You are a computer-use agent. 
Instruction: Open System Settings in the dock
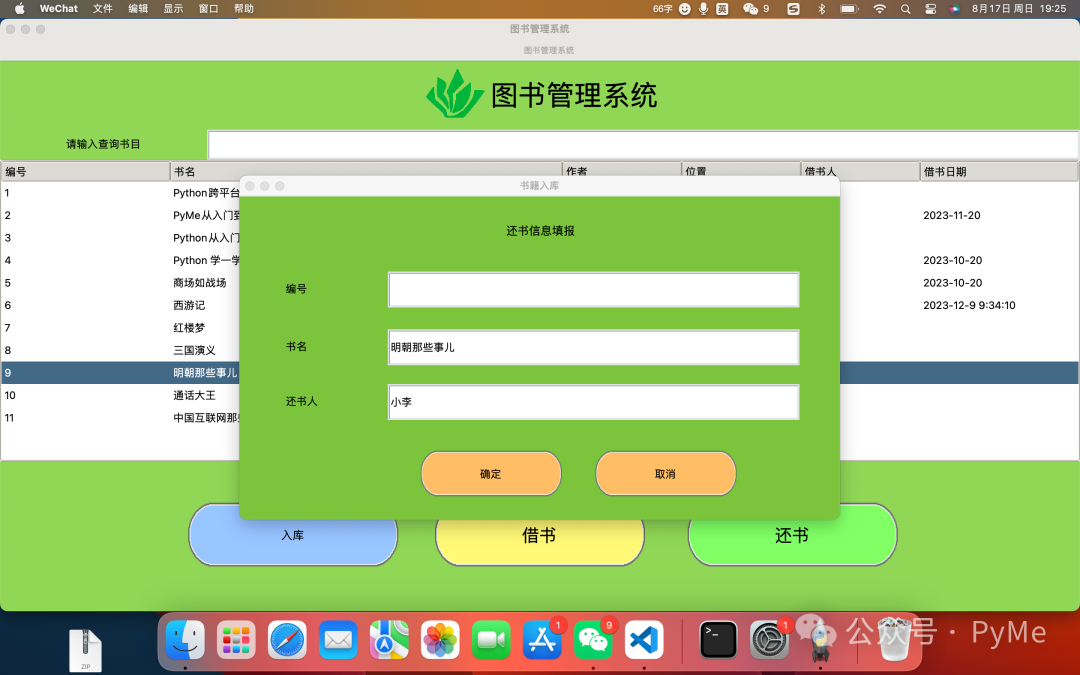(769, 640)
